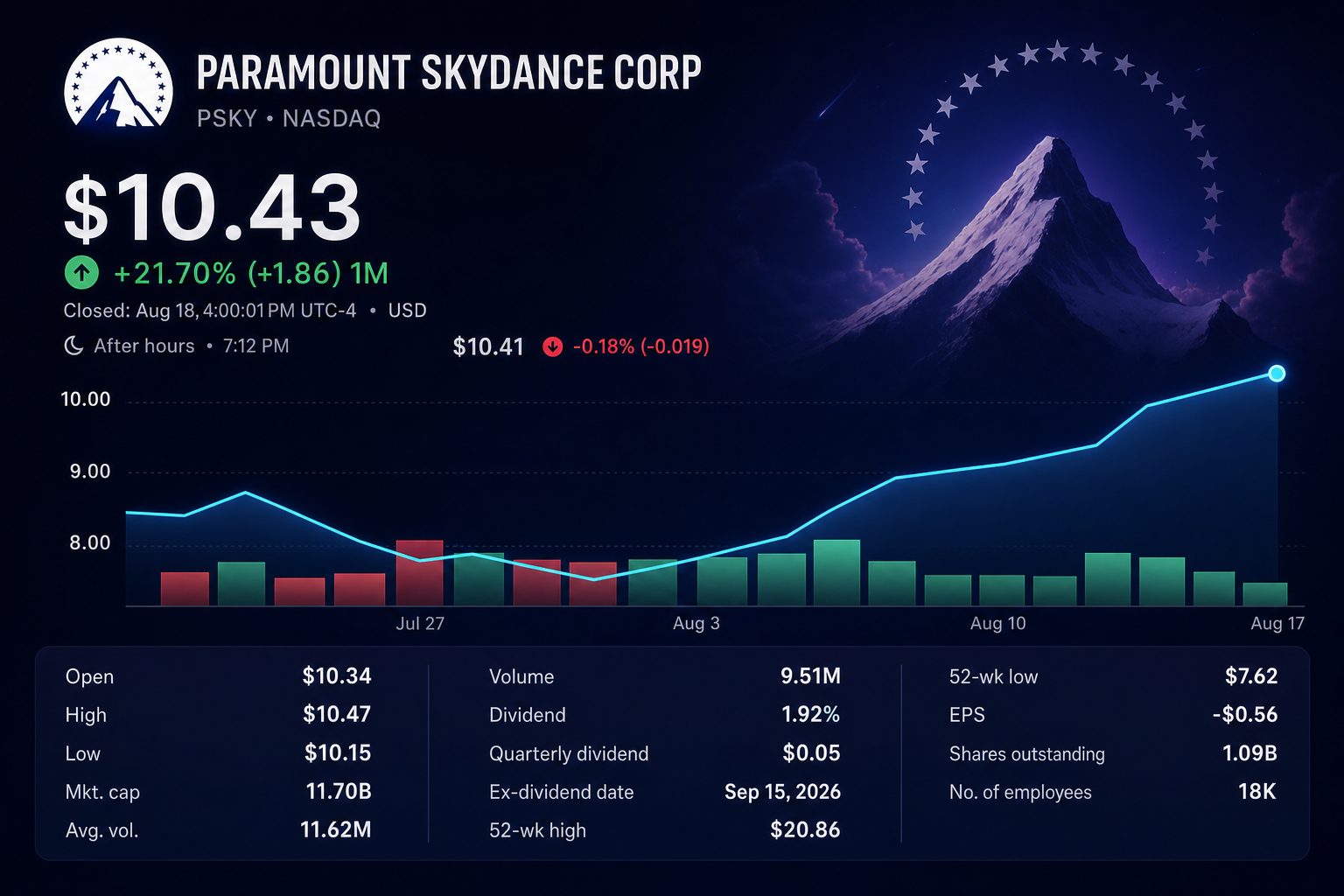Click the 10.00 price axis label
This screenshot has height=896, width=1344.
click(x=86, y=400)
